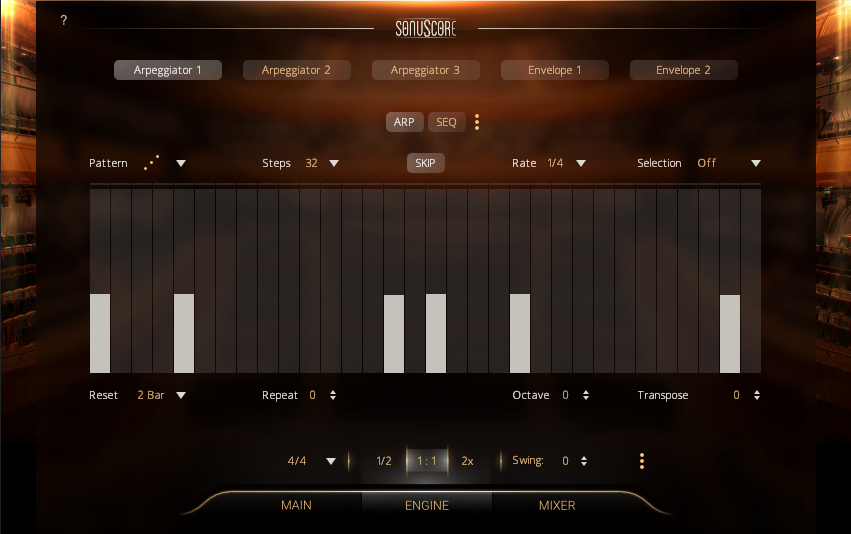Enable ARP mode
This screenshot has height=534, width=851.
click(404, 122)
